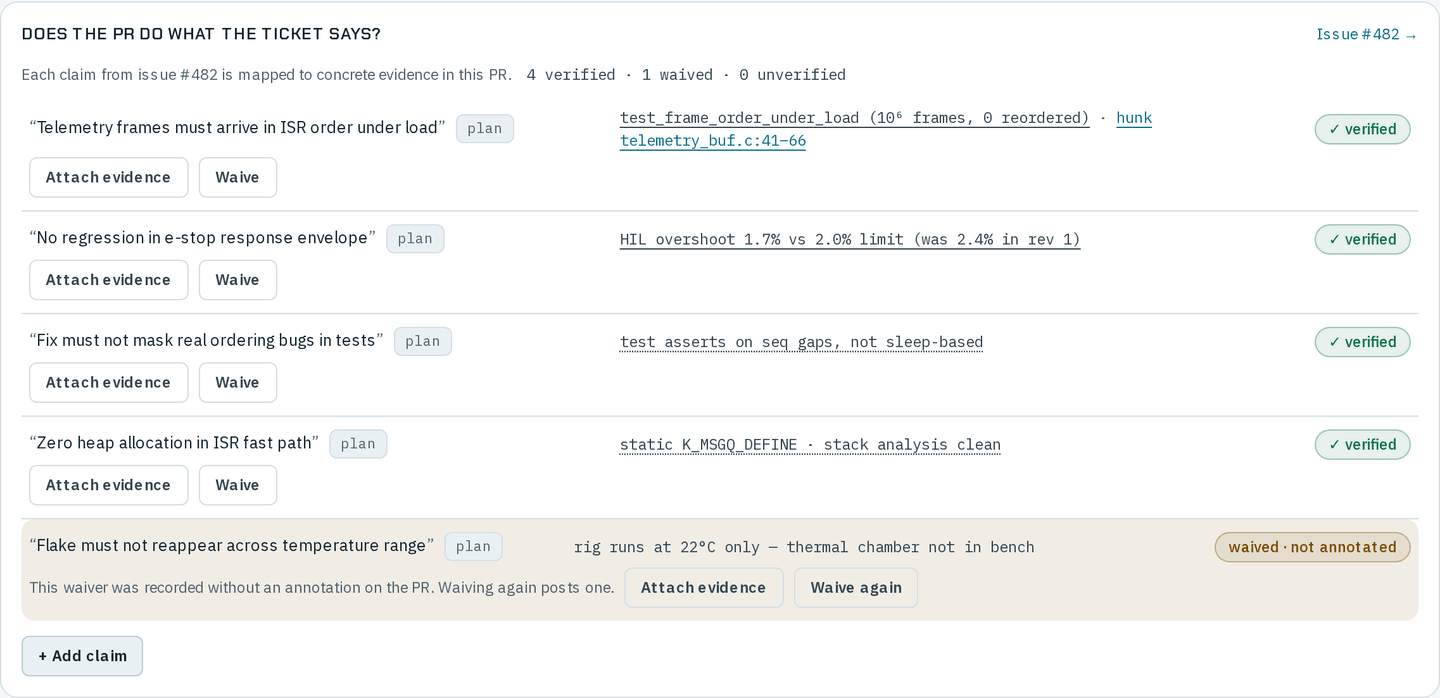The width and height of the screenshot is (1440, 698).
Task: Click the plan tag on temperature range claim
Action: tap(473, 546)
